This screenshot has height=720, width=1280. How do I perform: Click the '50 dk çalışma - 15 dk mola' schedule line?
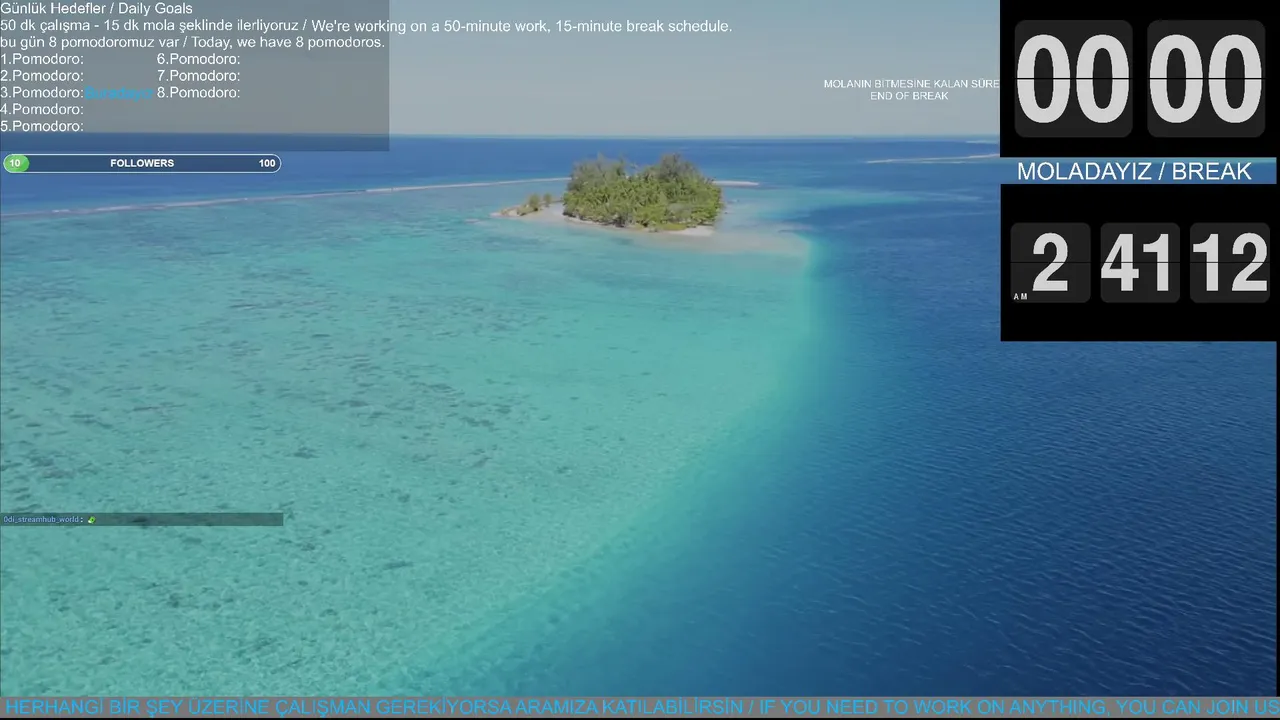pos(366,26)
